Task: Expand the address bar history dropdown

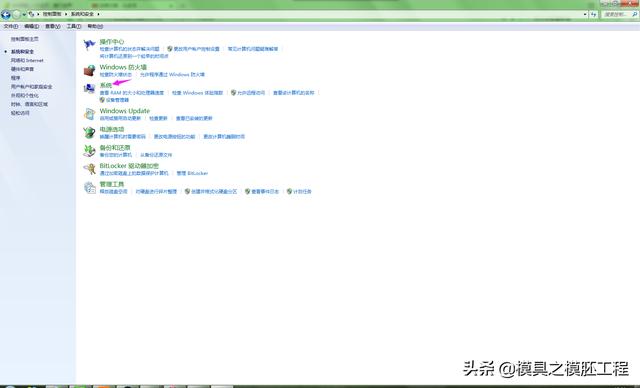Action: 585,14
